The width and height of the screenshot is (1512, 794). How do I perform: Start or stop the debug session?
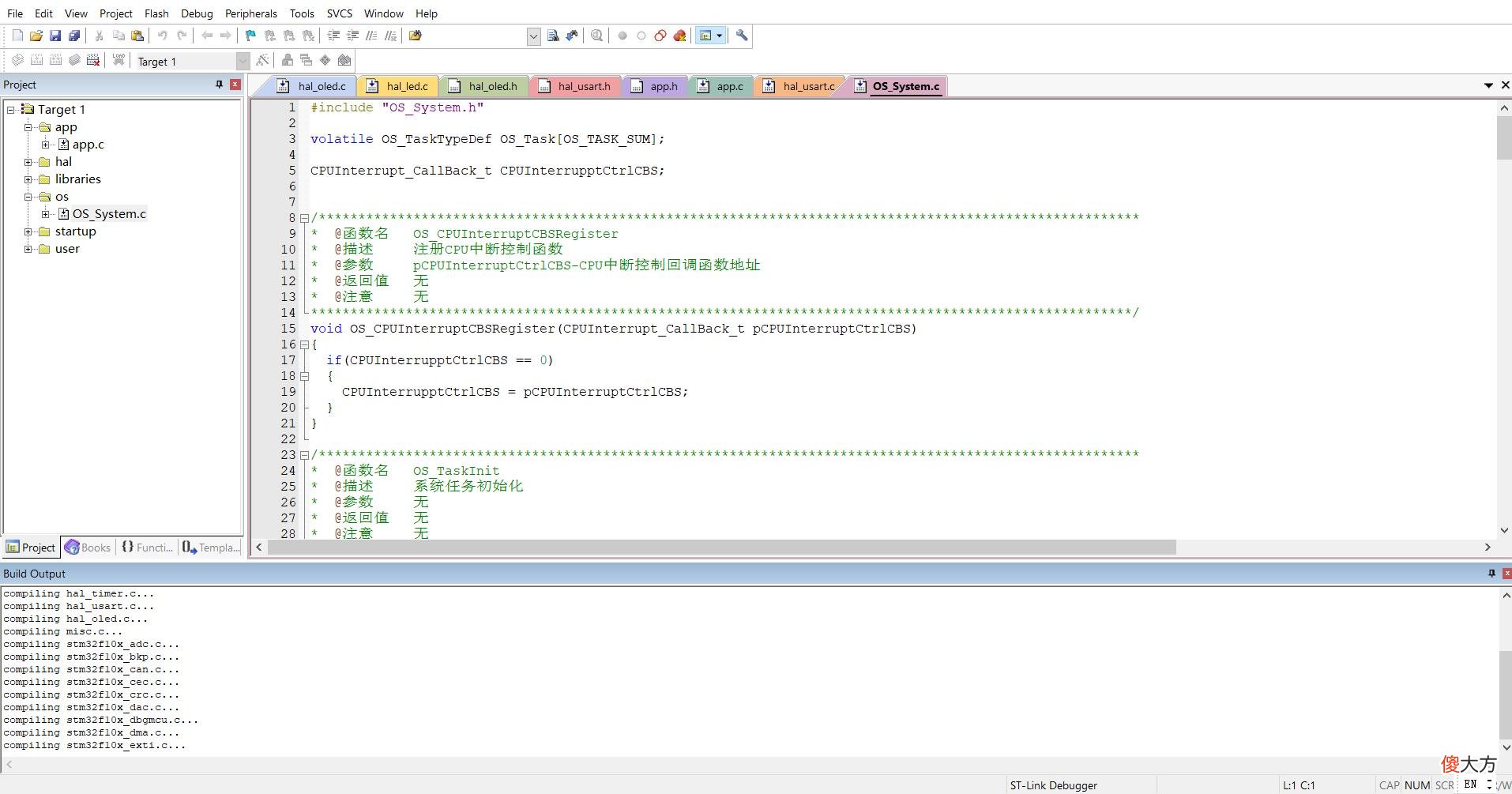(597, 36)
